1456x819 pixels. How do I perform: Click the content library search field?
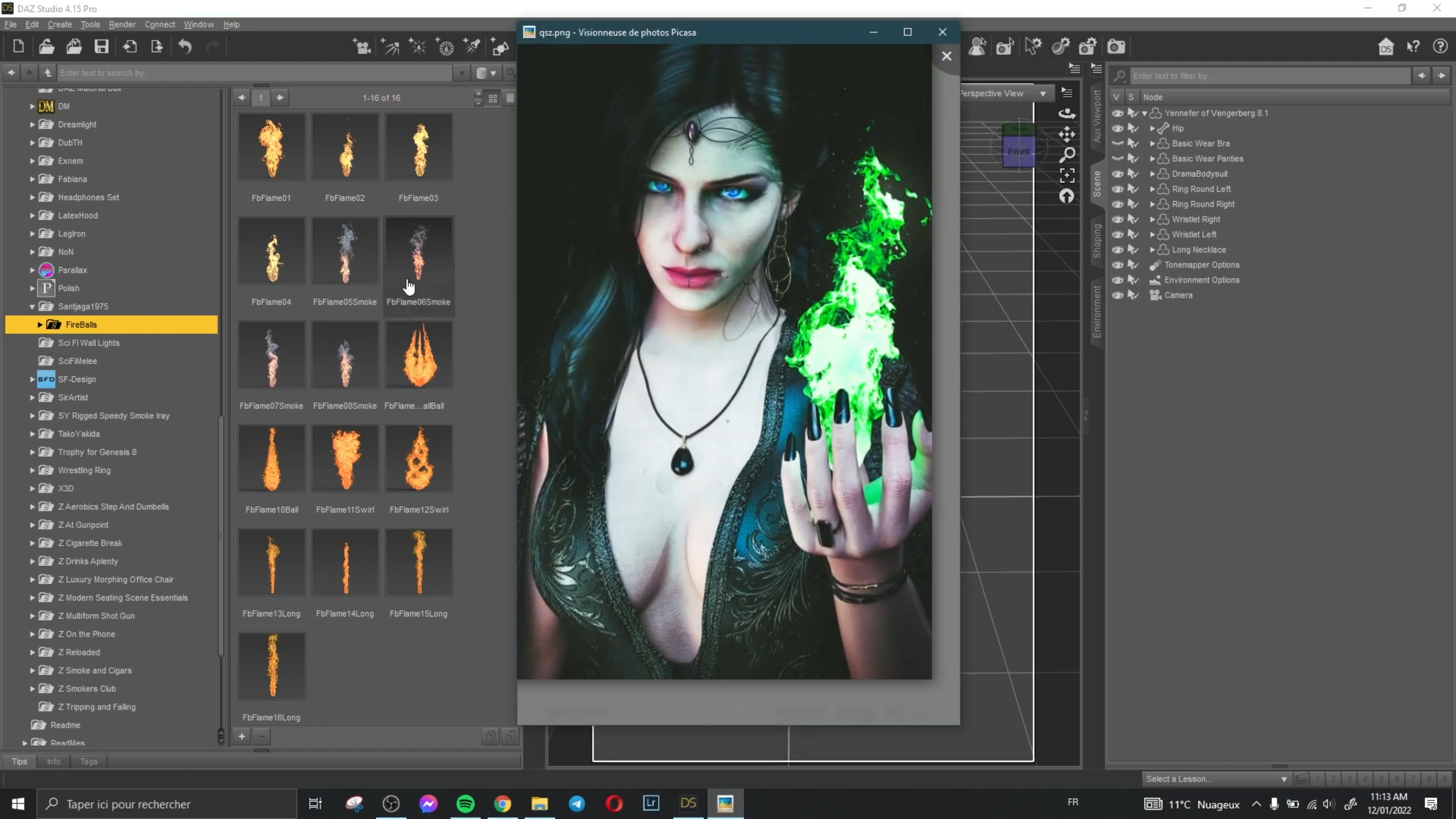click(255, 73)
